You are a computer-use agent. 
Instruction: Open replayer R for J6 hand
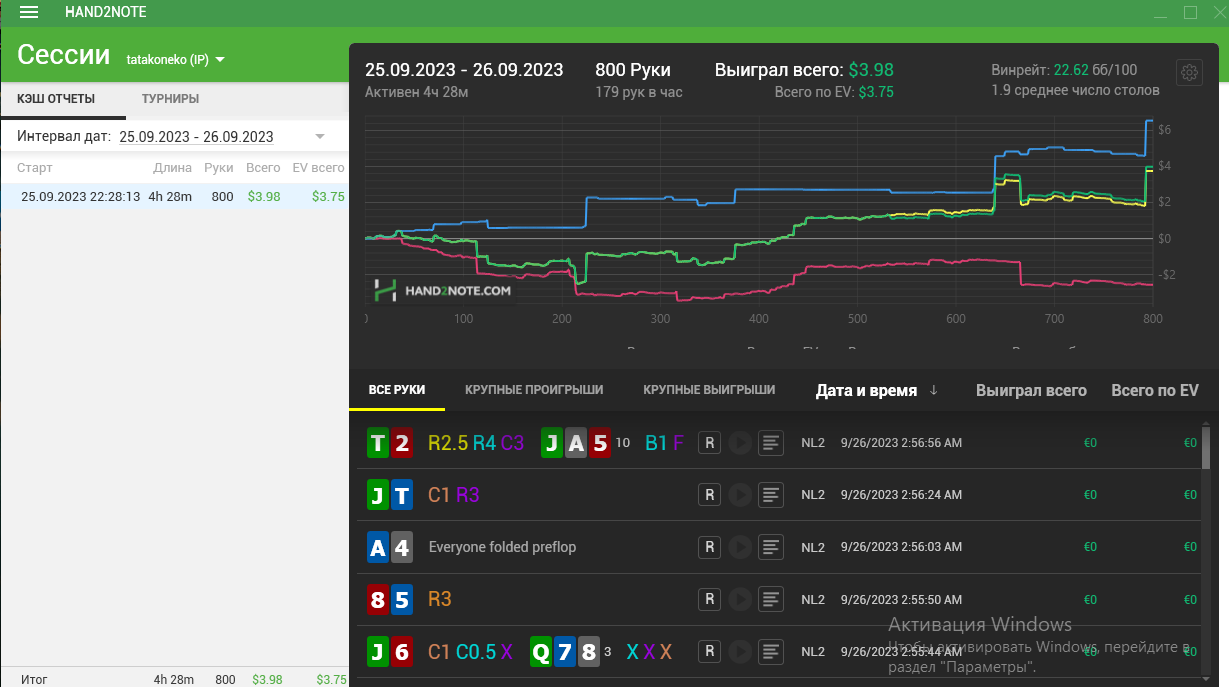[709, 652]
